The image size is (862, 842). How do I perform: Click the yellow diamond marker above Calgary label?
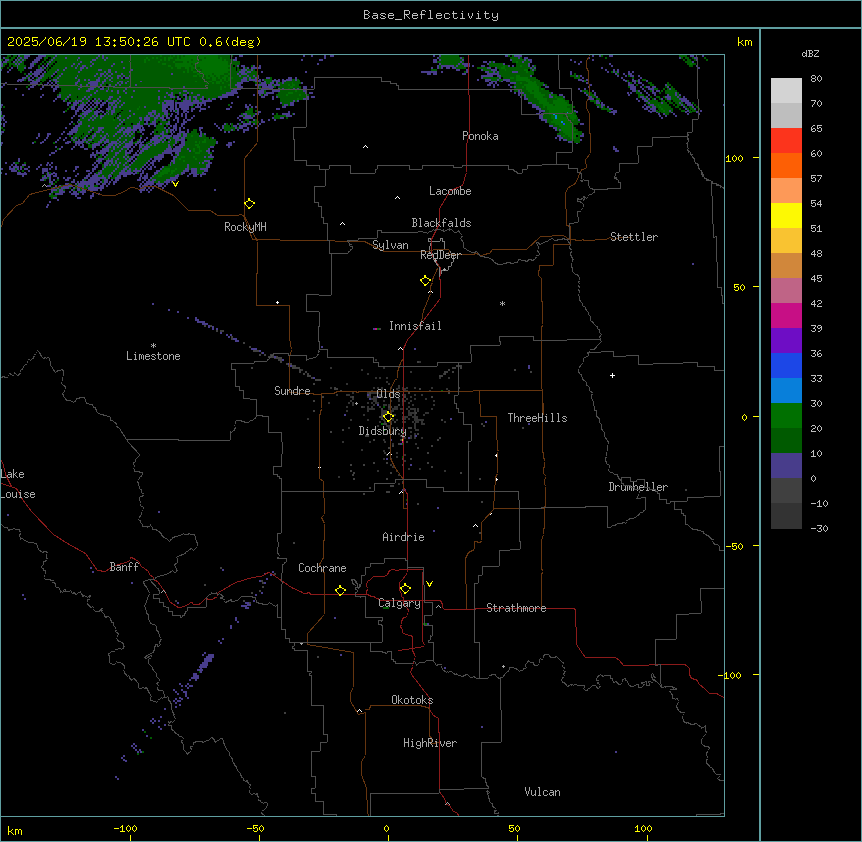pos(405,589)
